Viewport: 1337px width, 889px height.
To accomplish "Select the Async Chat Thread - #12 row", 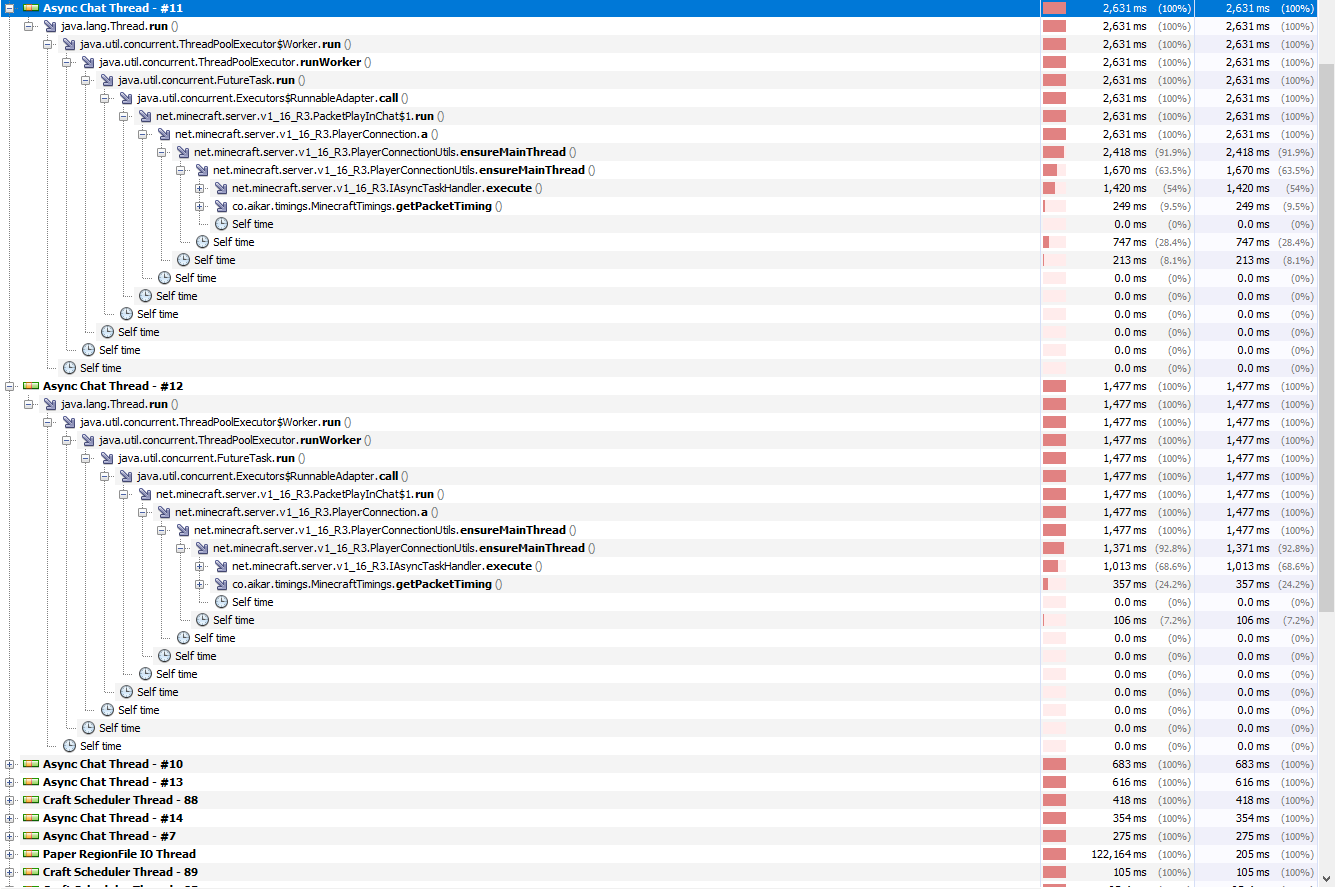I will click(x=659, y=386).
